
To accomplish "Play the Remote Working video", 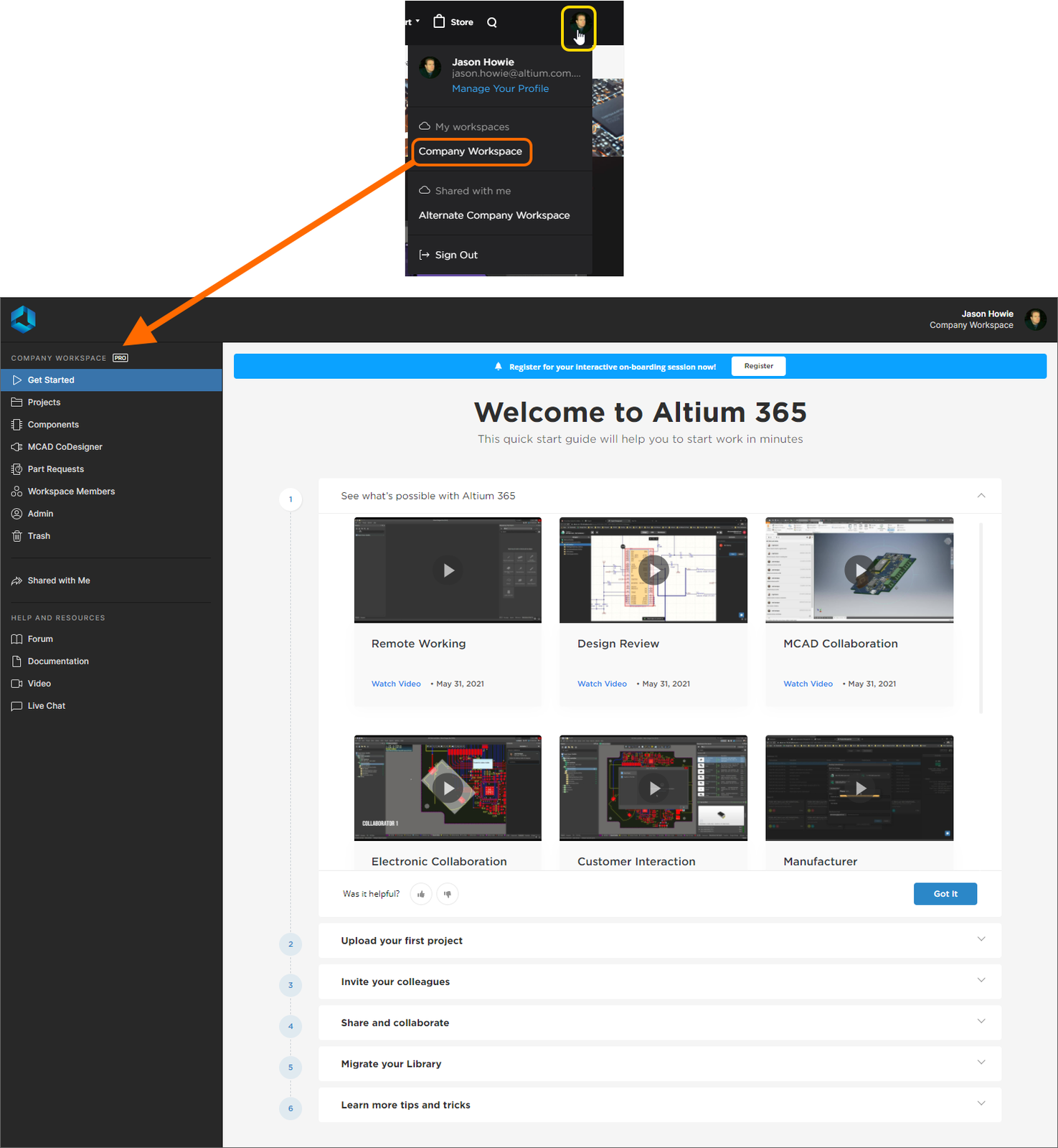I will (x=448, y=570).
